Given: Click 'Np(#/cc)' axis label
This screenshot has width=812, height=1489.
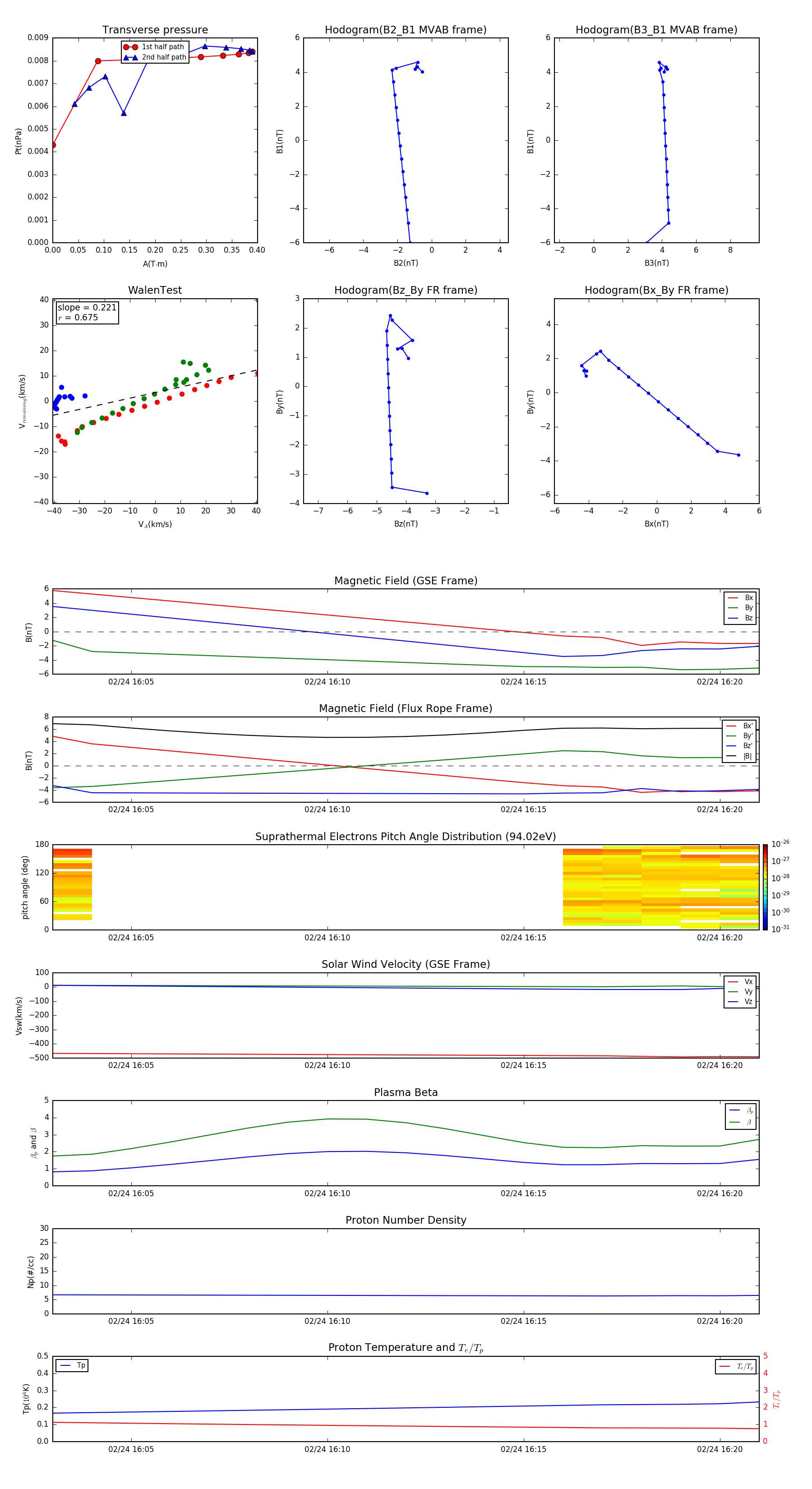Looking at the screenshot, I should (31, 1272).
